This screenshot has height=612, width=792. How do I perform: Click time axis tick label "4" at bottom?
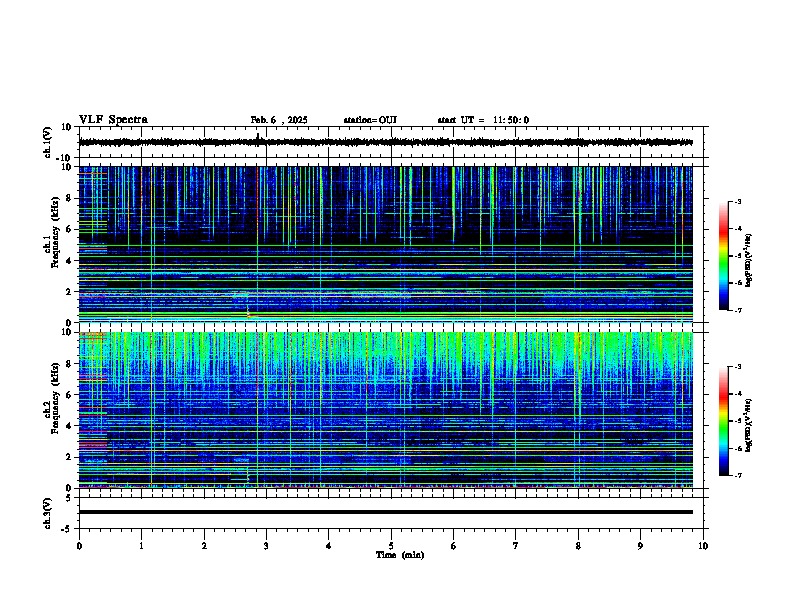[x=329, y=546]
